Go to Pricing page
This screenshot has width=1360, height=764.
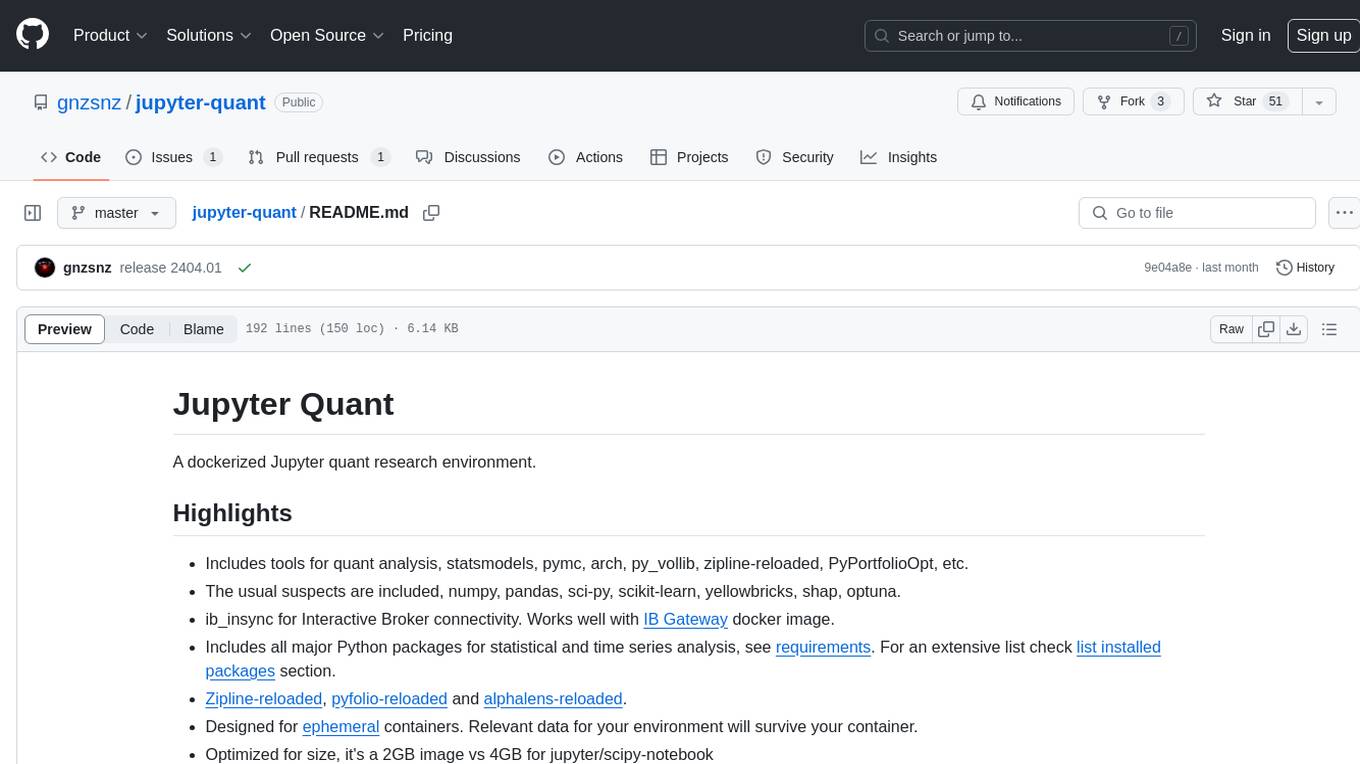[427, 35]
